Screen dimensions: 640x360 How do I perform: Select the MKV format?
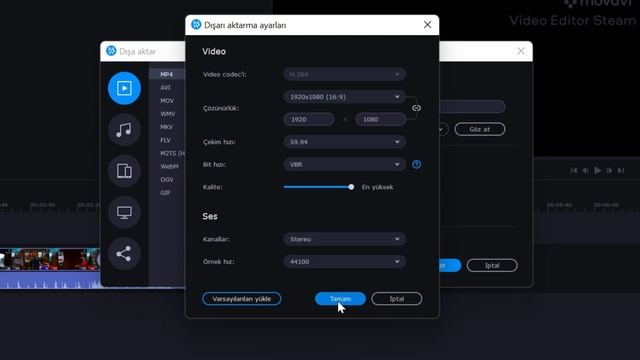point(166,127)
